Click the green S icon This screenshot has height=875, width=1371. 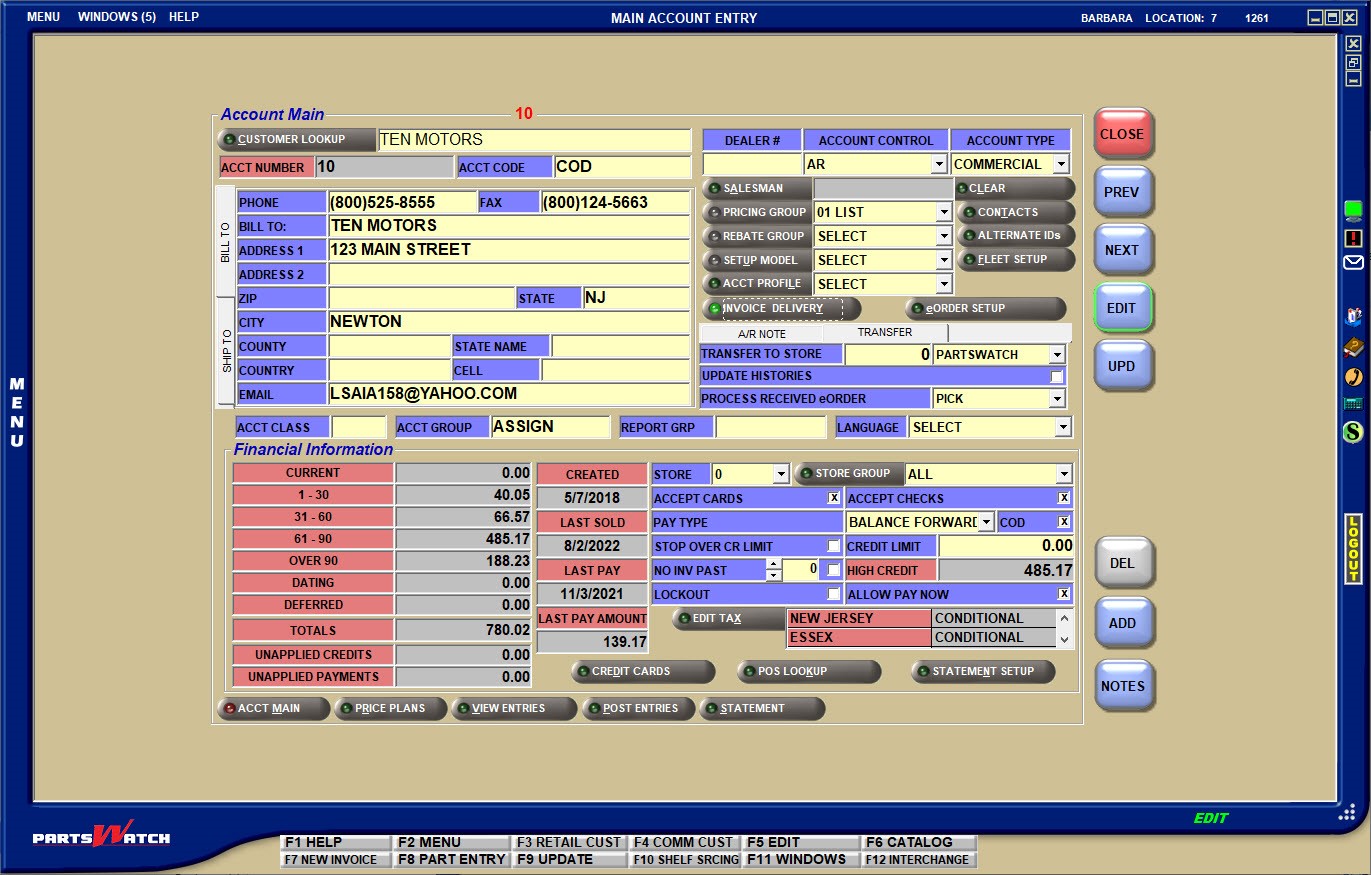point(1353,432)
